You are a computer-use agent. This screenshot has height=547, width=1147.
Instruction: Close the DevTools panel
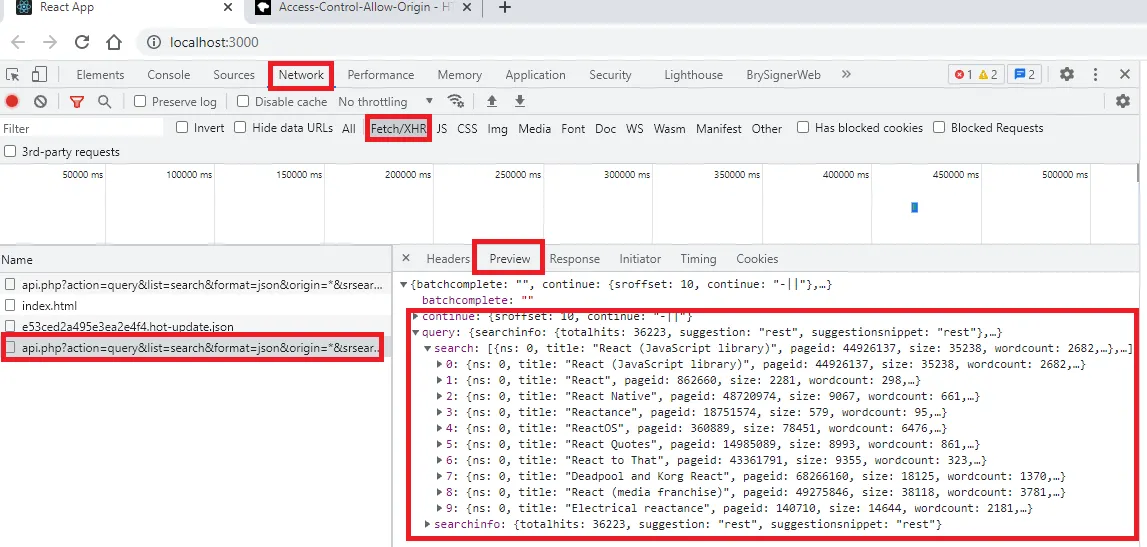point(1126,75)
